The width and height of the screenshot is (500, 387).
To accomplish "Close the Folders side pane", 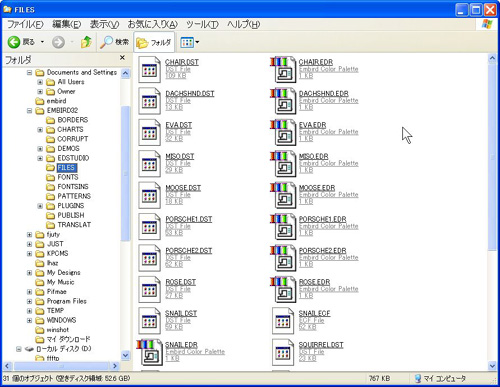I will (122, 58).
